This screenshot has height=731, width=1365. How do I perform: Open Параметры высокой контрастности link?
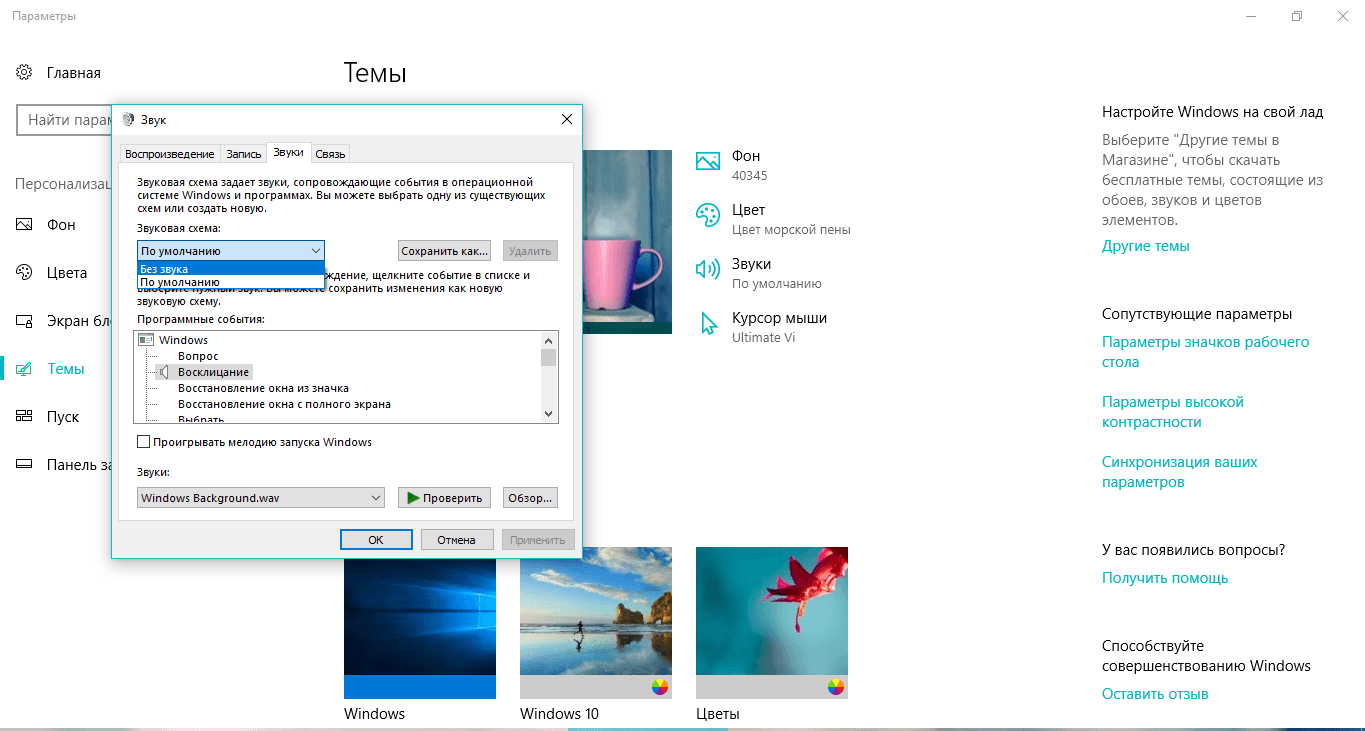coord(1173,412)
